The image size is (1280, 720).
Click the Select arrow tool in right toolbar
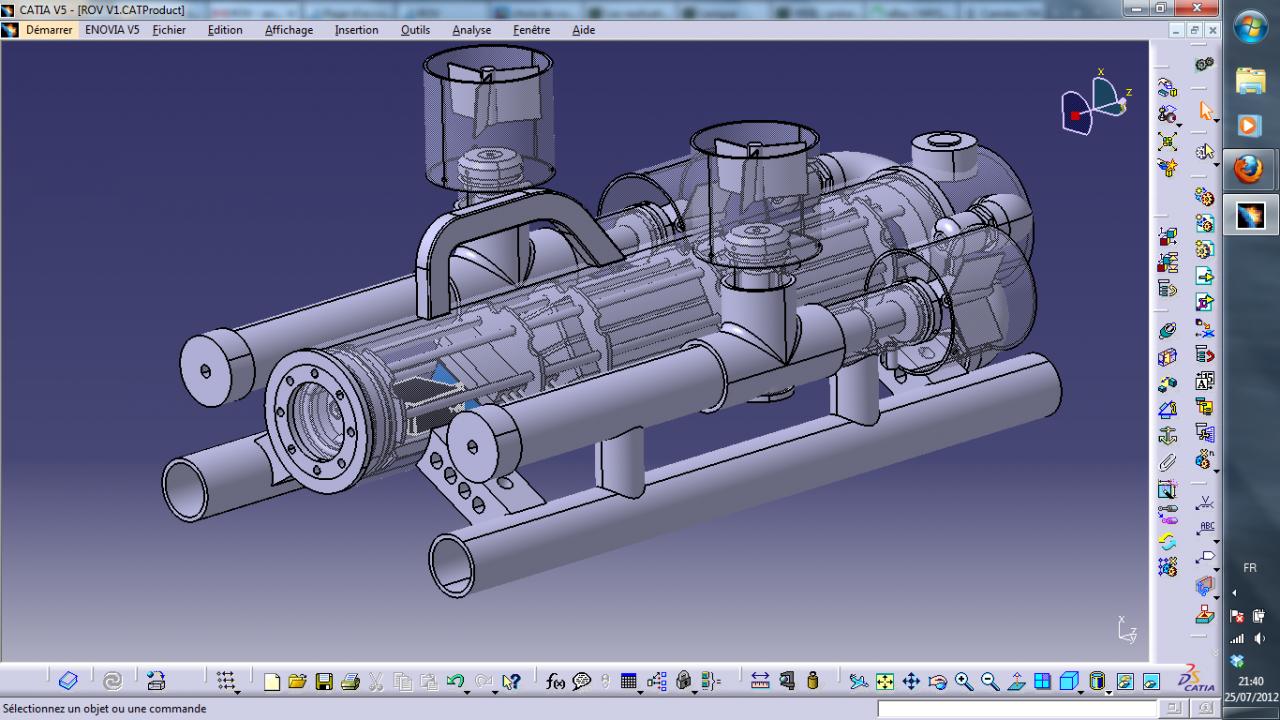point(1205,111)
